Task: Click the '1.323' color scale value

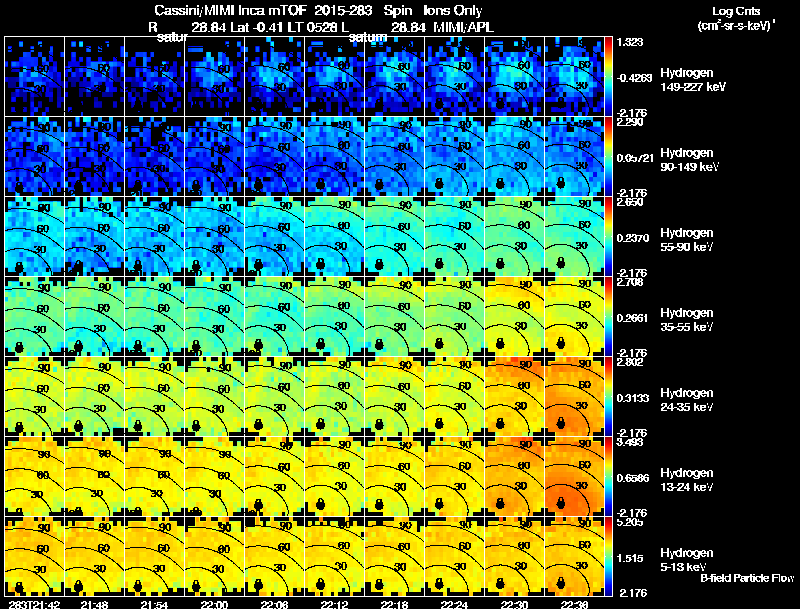Action: click(630, 42)
